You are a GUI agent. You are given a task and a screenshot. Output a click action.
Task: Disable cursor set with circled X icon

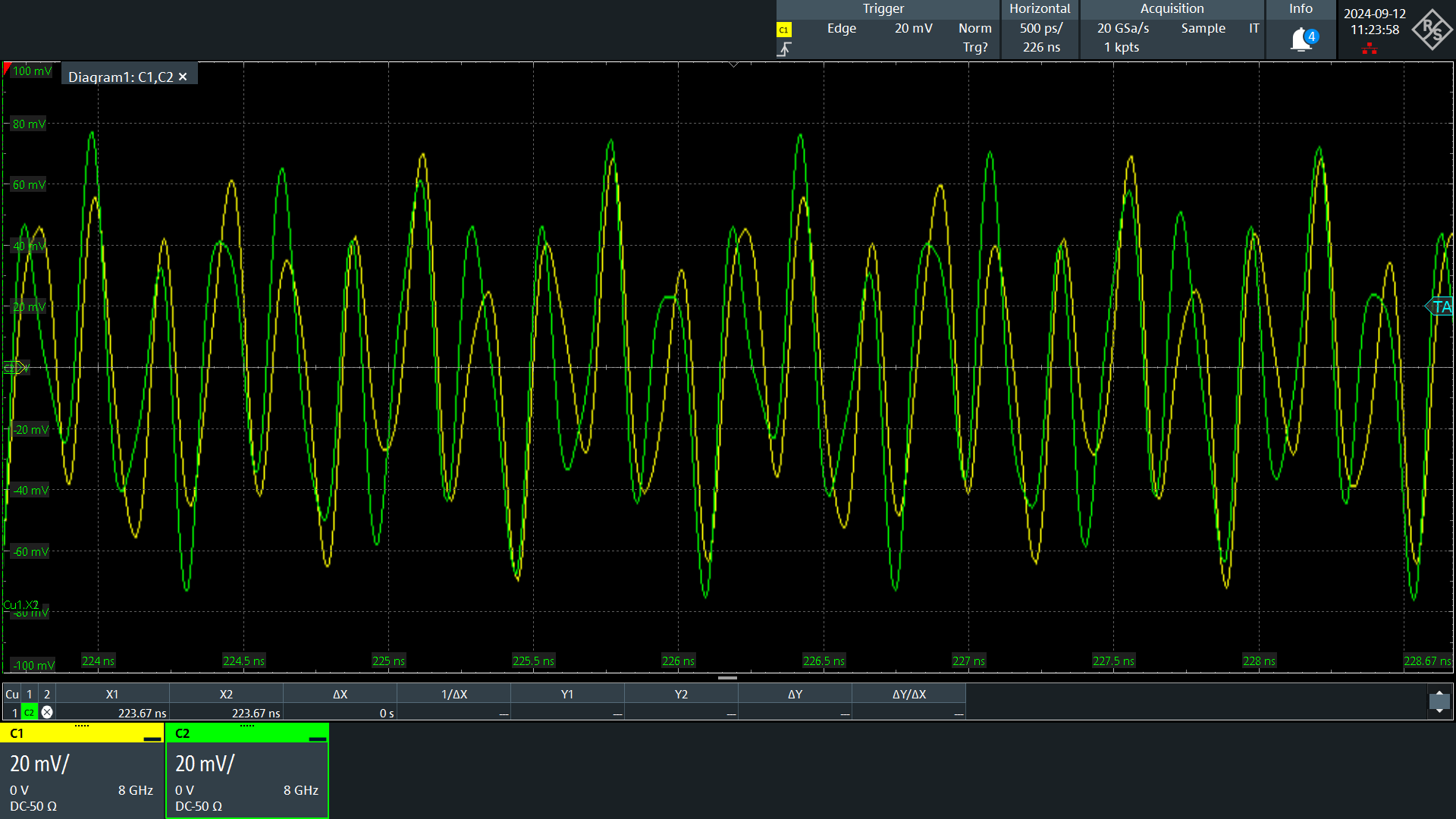point(47,713)
